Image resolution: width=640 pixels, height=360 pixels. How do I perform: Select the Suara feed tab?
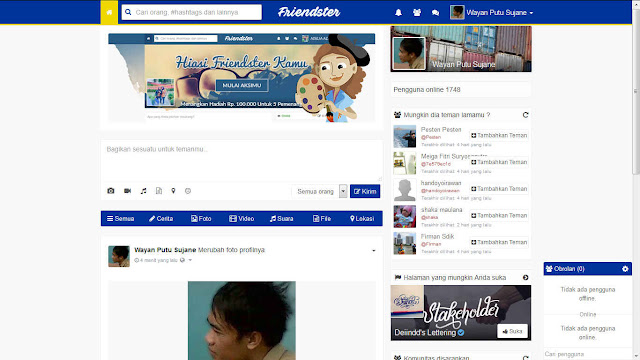coord(282,219)
